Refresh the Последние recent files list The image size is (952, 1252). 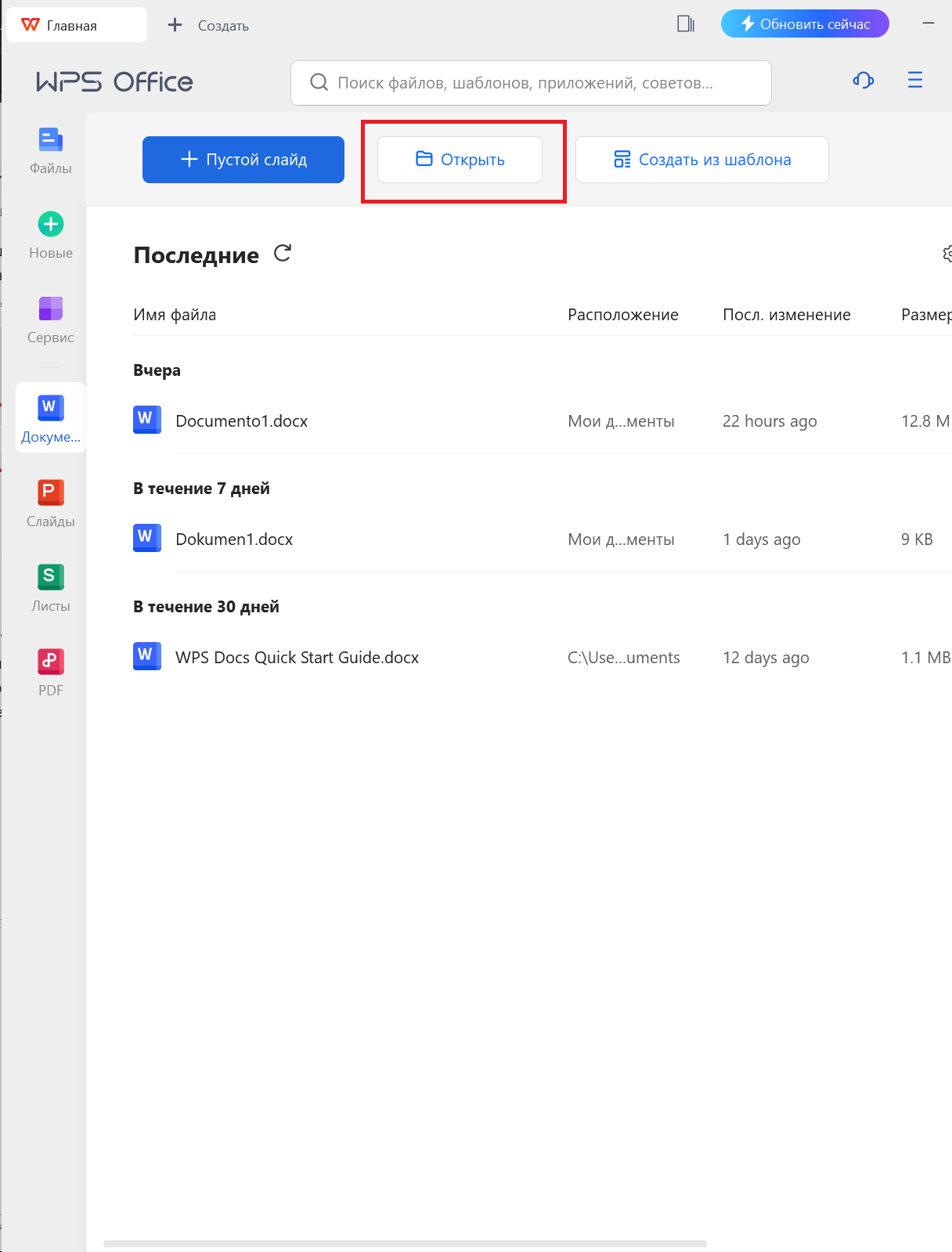tap(283, 254)
